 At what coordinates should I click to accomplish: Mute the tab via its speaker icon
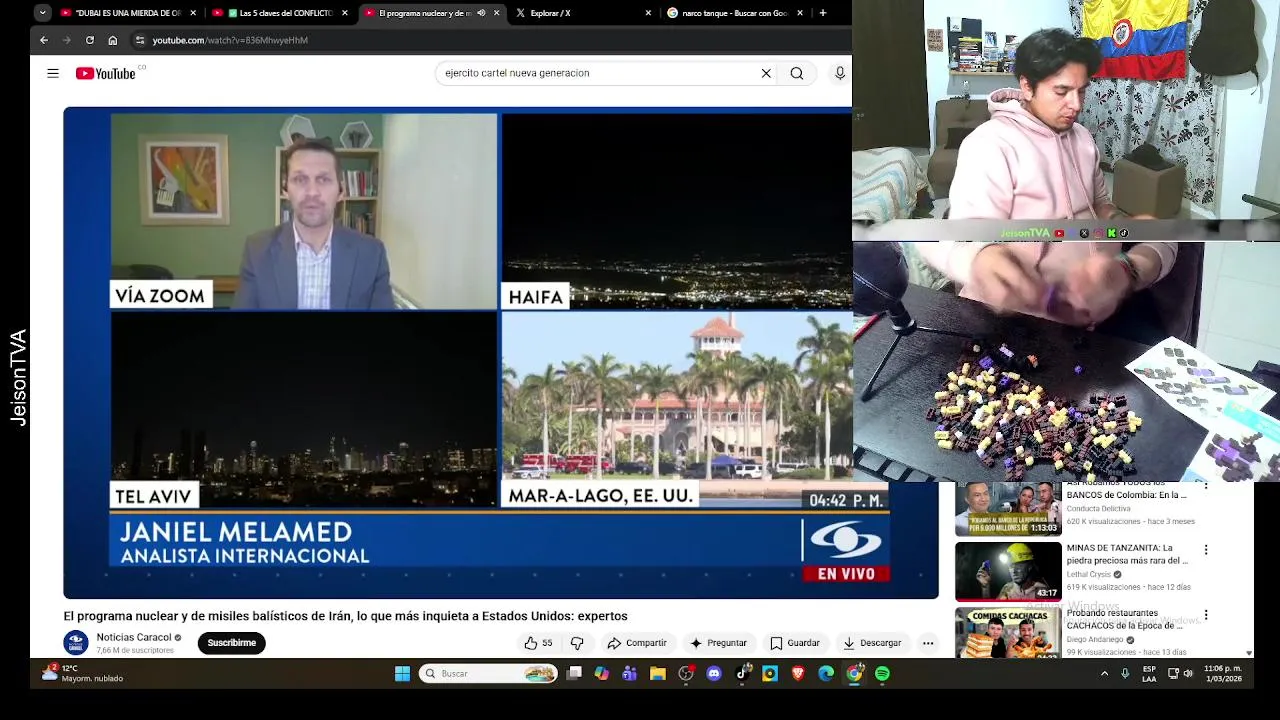click(481, 13)
